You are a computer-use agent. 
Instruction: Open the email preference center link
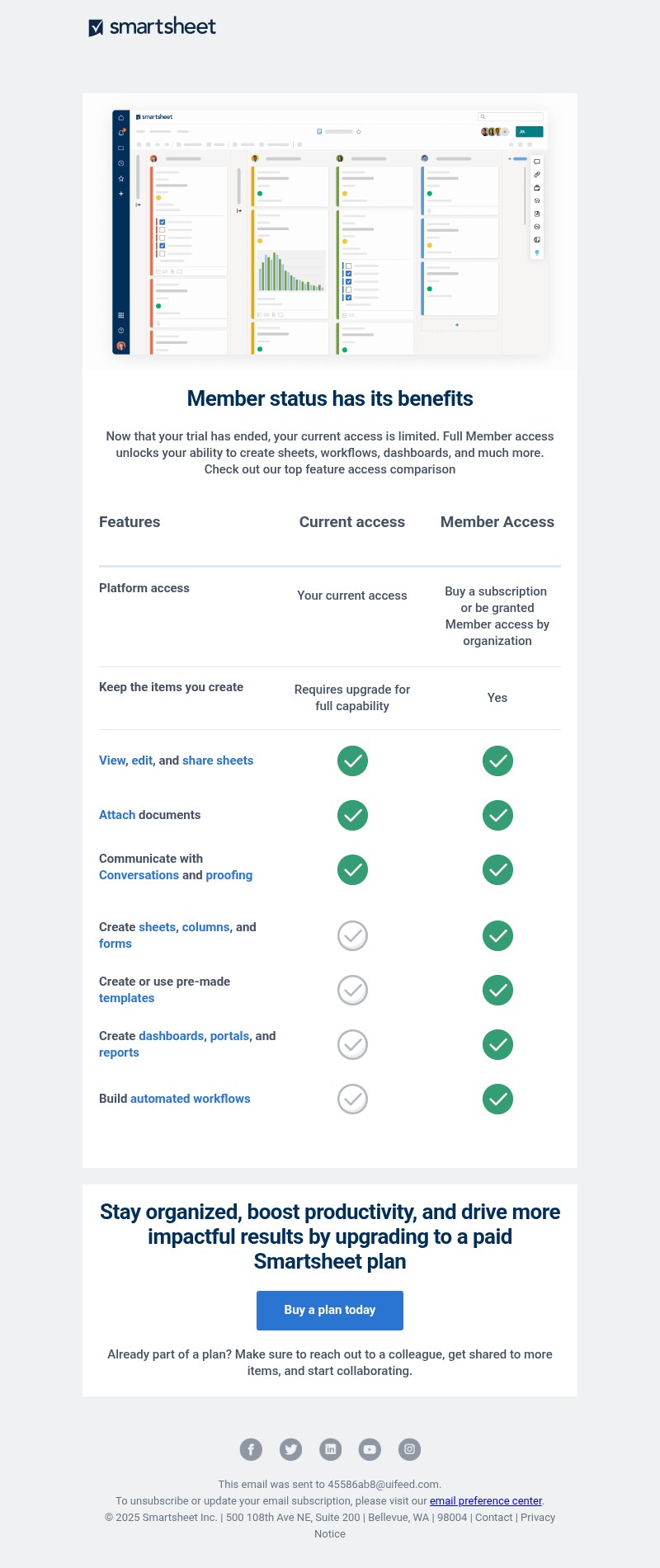(485, 1500)
